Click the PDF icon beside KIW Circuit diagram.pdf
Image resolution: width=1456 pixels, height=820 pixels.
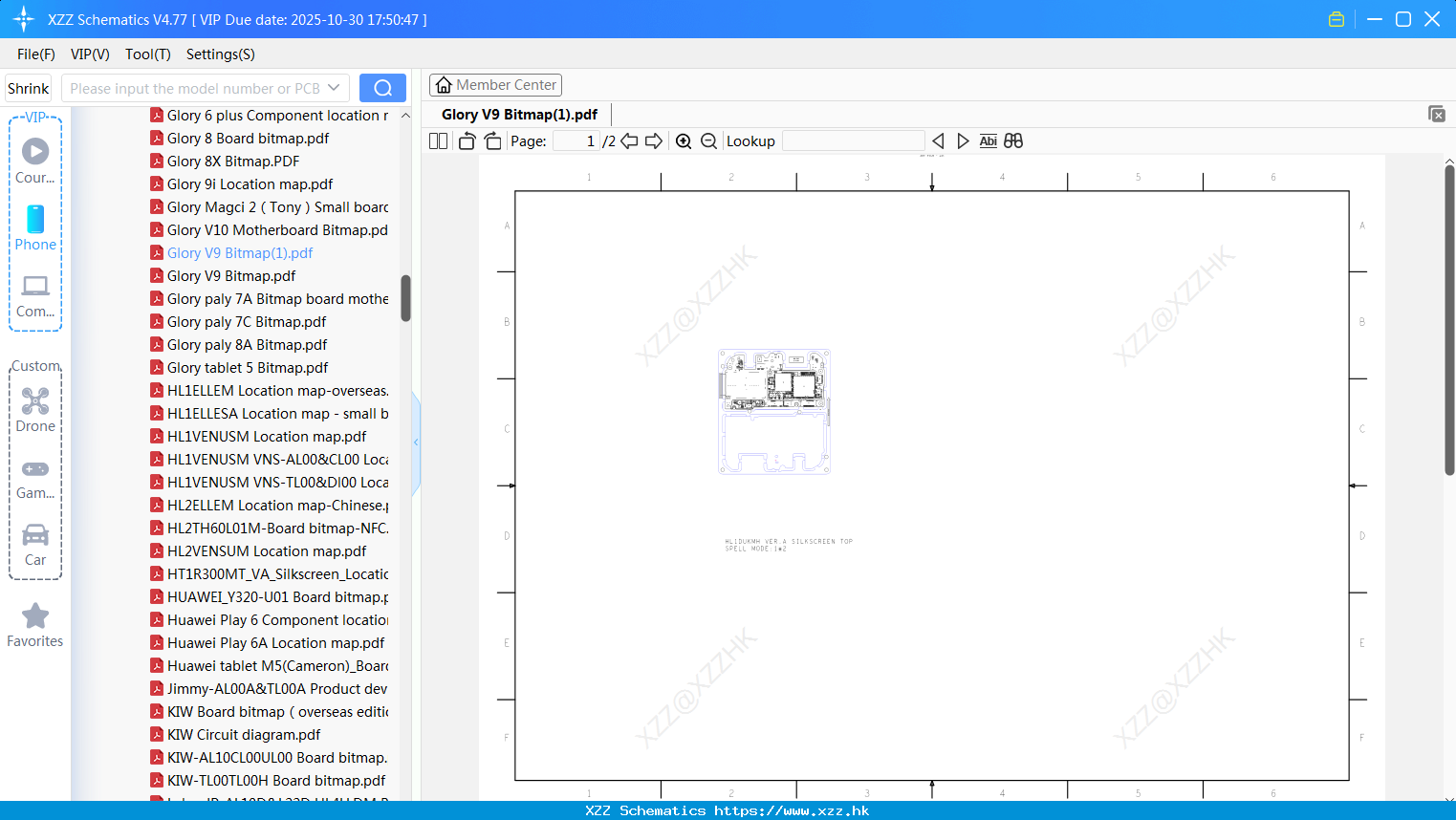click(x=157, y=734)
